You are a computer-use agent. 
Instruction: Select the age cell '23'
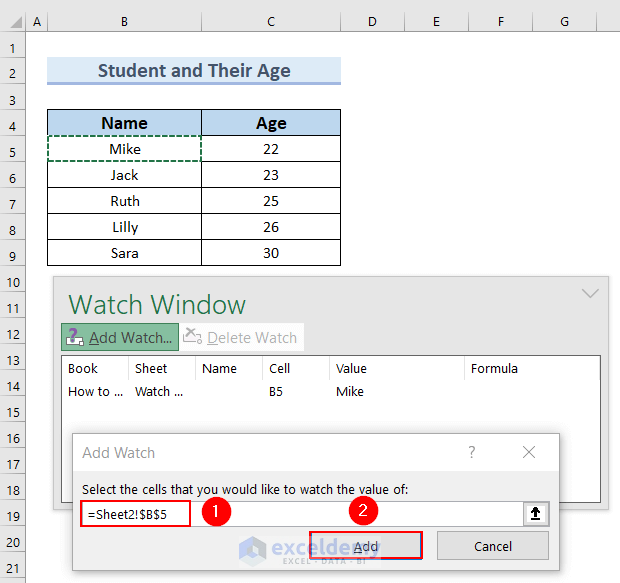(x=271, y=175)
